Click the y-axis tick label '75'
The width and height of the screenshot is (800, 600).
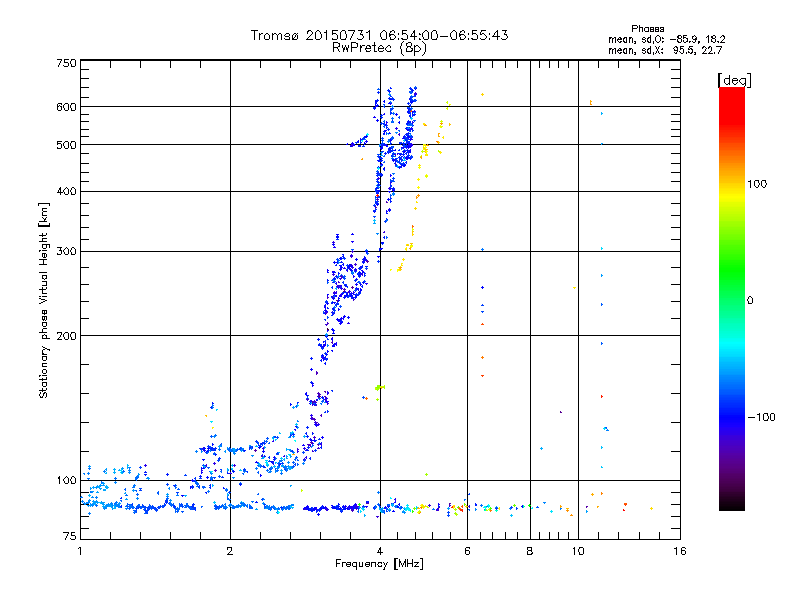(70, 536)
